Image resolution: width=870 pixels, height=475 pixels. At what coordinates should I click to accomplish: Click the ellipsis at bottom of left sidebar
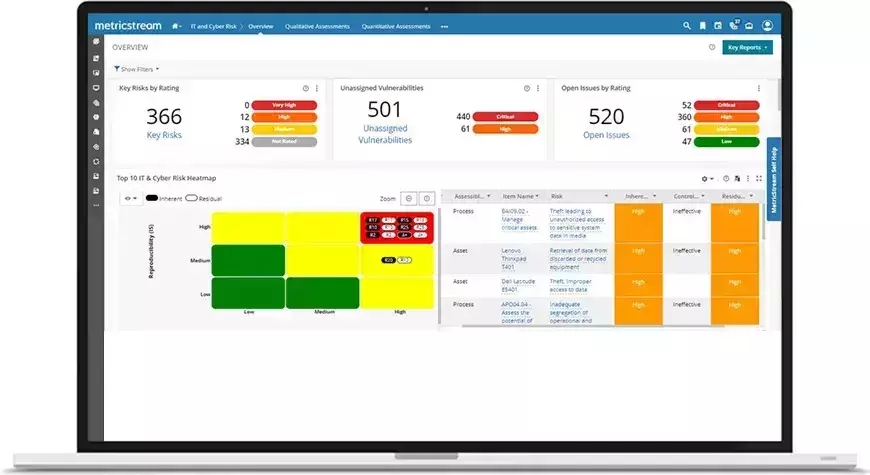[x=96, y=205]
